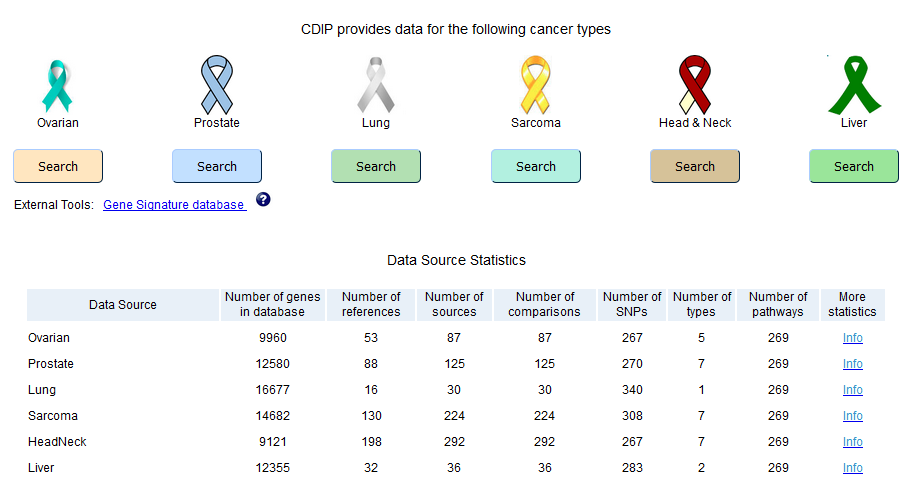Open Info link for Ovarian row

click(x=853, y=338)
